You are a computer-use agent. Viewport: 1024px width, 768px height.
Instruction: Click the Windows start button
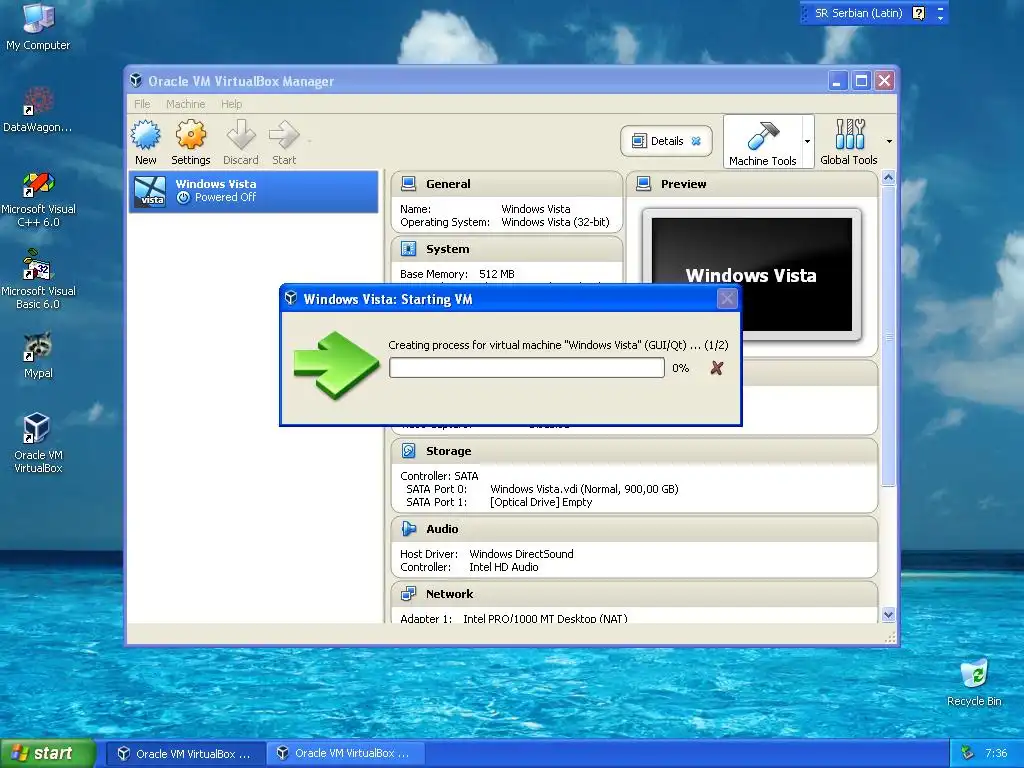click(x=47, y=753)
